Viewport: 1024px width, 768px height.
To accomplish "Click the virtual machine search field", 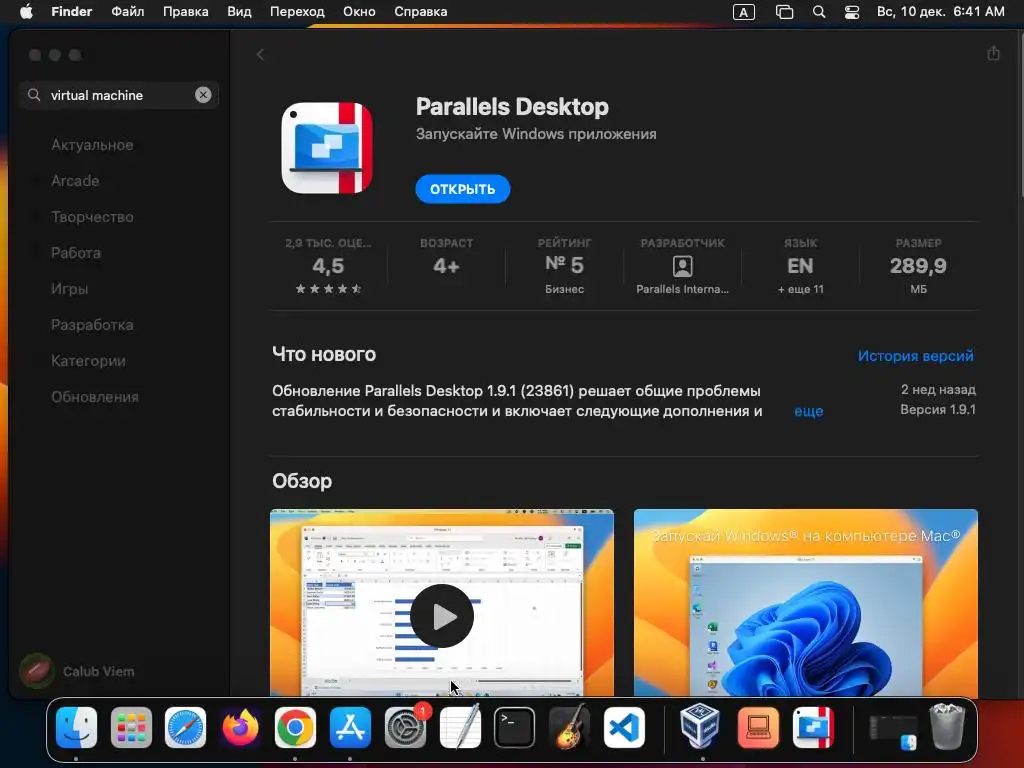I will 119,95.
